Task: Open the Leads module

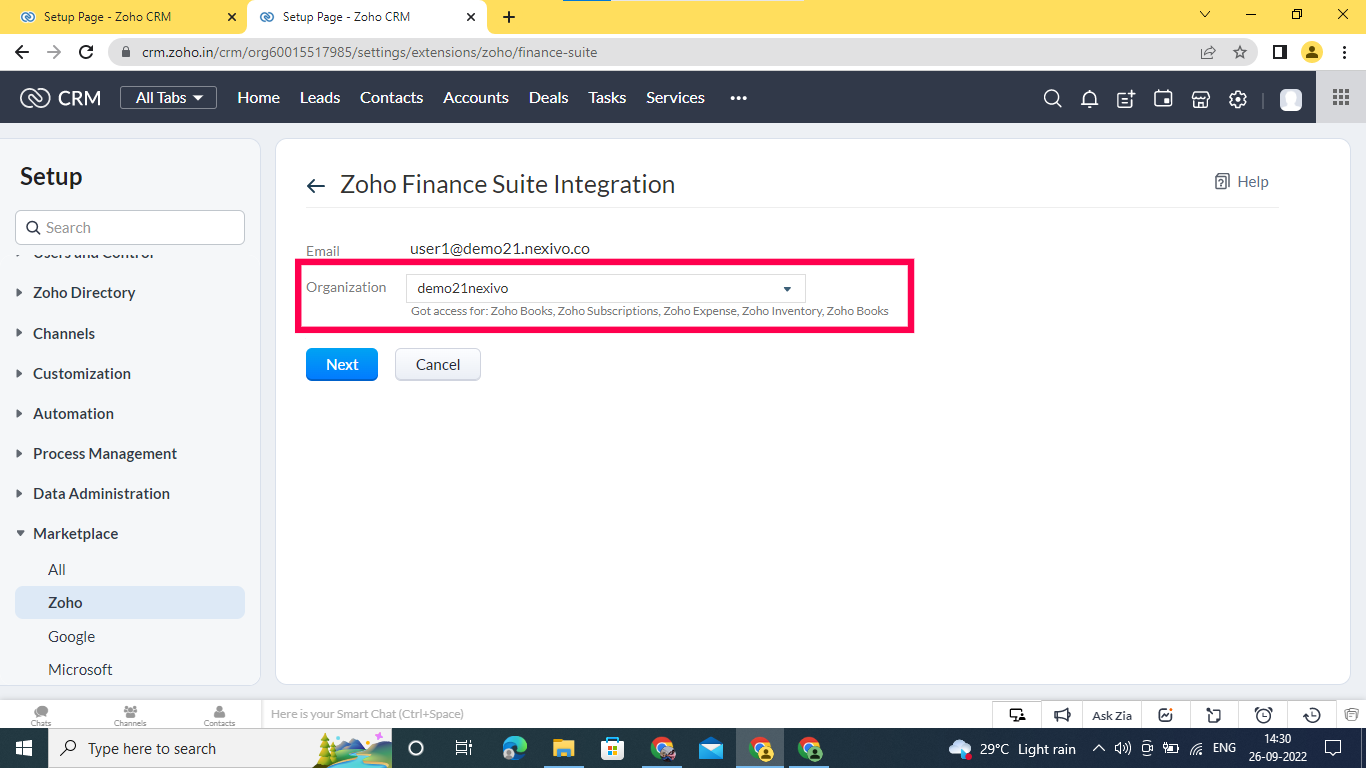Action: [320, 97]
